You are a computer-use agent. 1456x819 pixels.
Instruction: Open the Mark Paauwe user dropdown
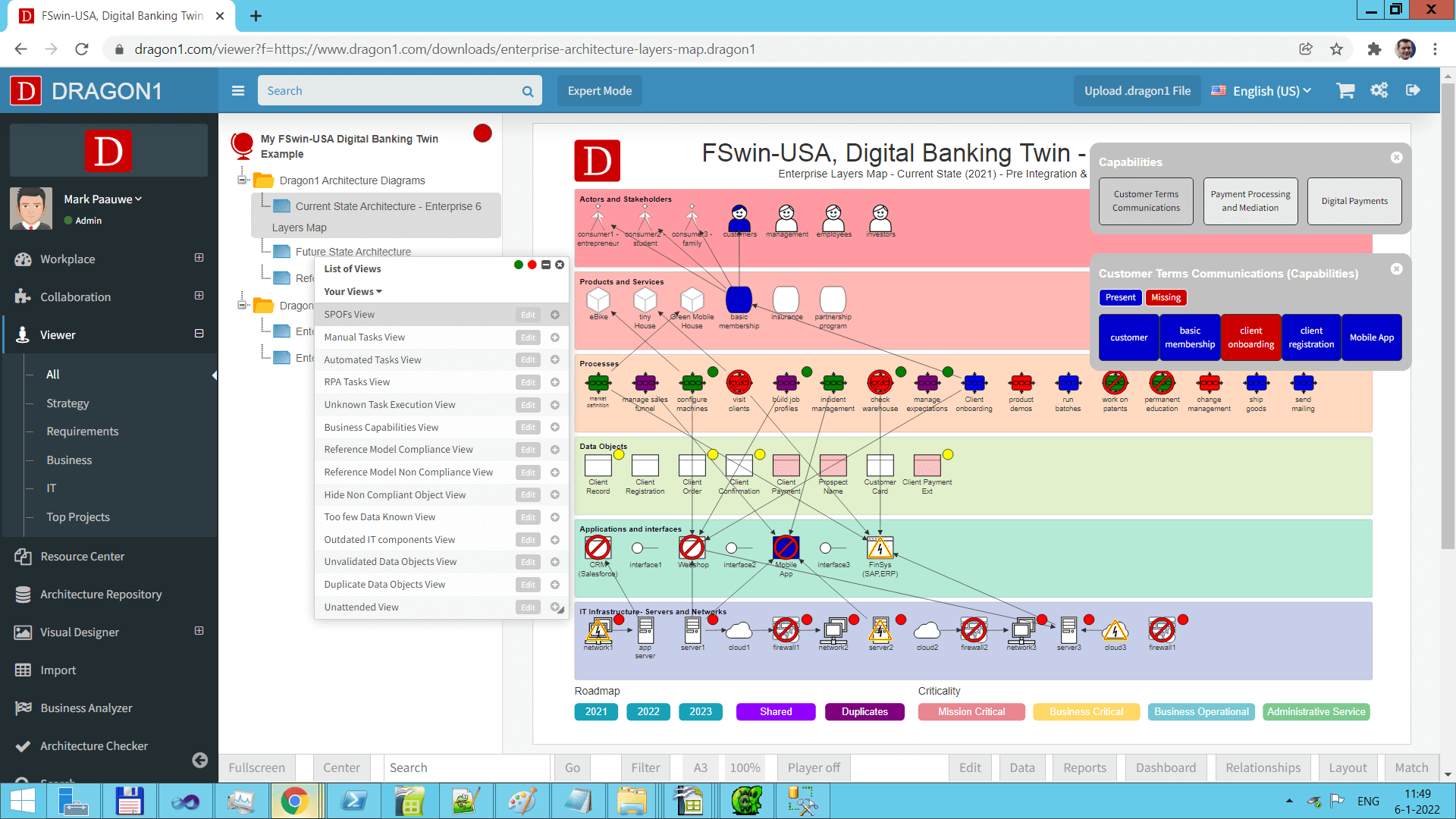tap(102, 199)
